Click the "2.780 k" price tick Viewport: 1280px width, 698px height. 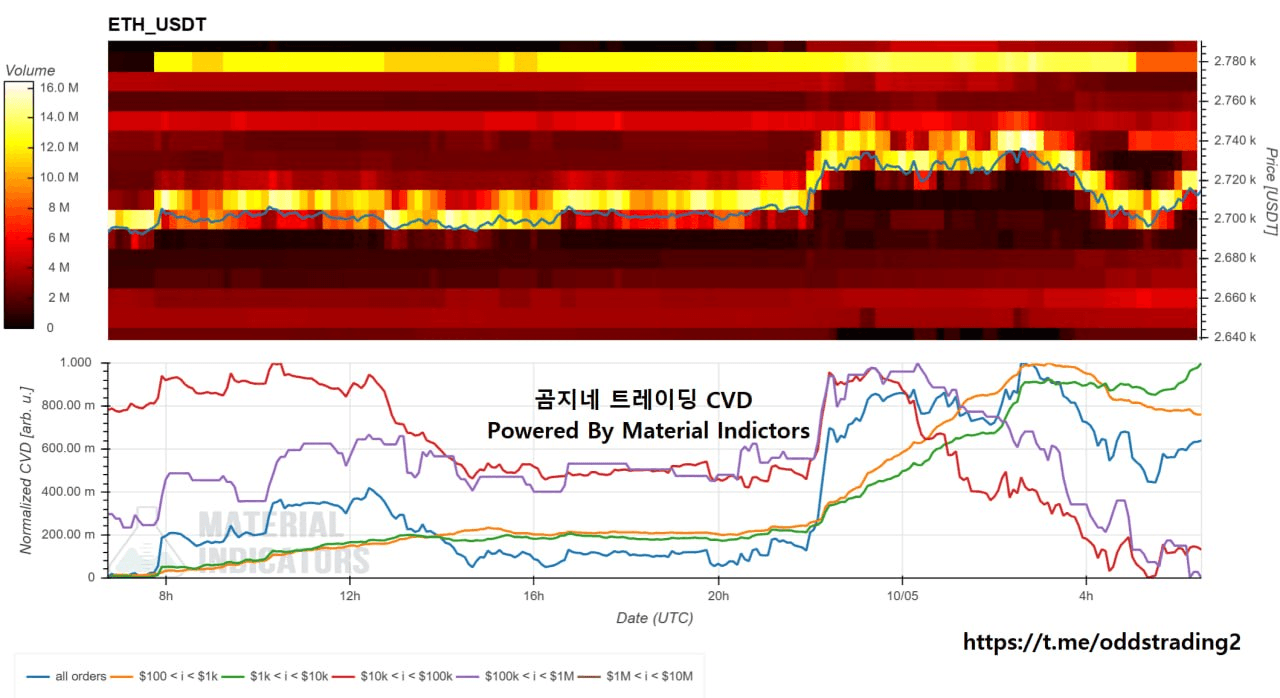1234,61
